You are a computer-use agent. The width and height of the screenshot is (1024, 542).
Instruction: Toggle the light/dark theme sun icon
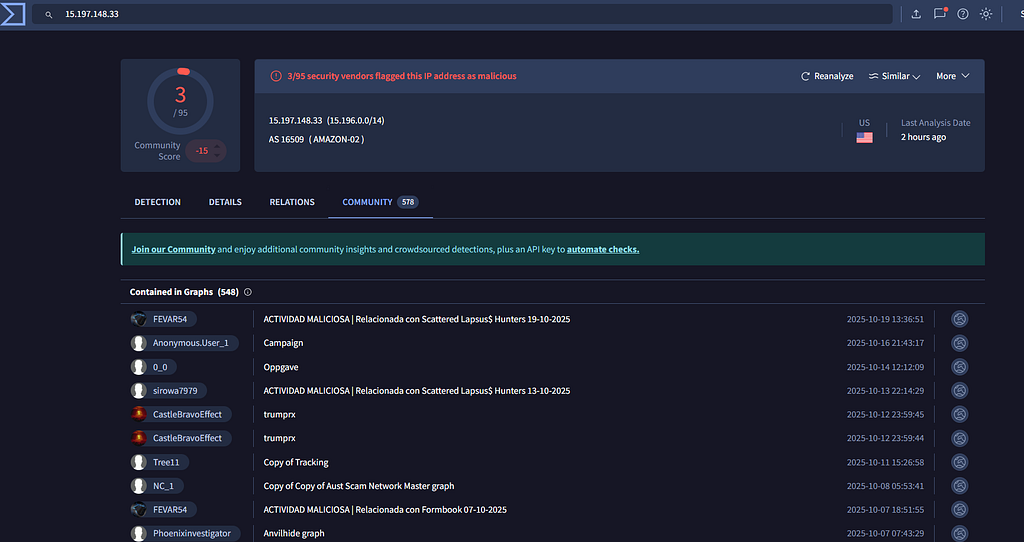tap(986, 14)
